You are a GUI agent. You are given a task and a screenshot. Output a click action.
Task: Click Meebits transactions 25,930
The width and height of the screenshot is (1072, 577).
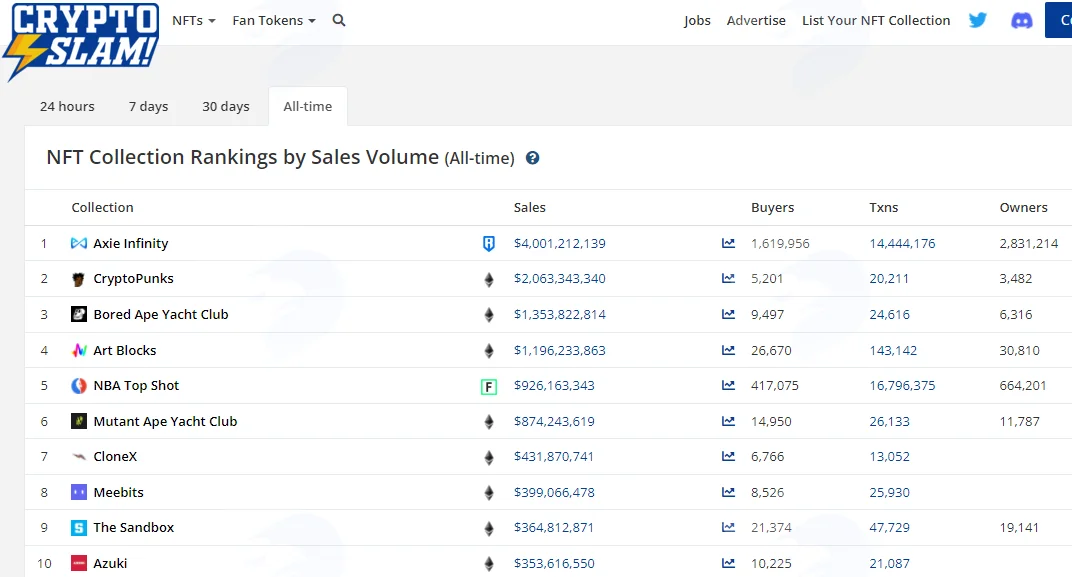889,492
